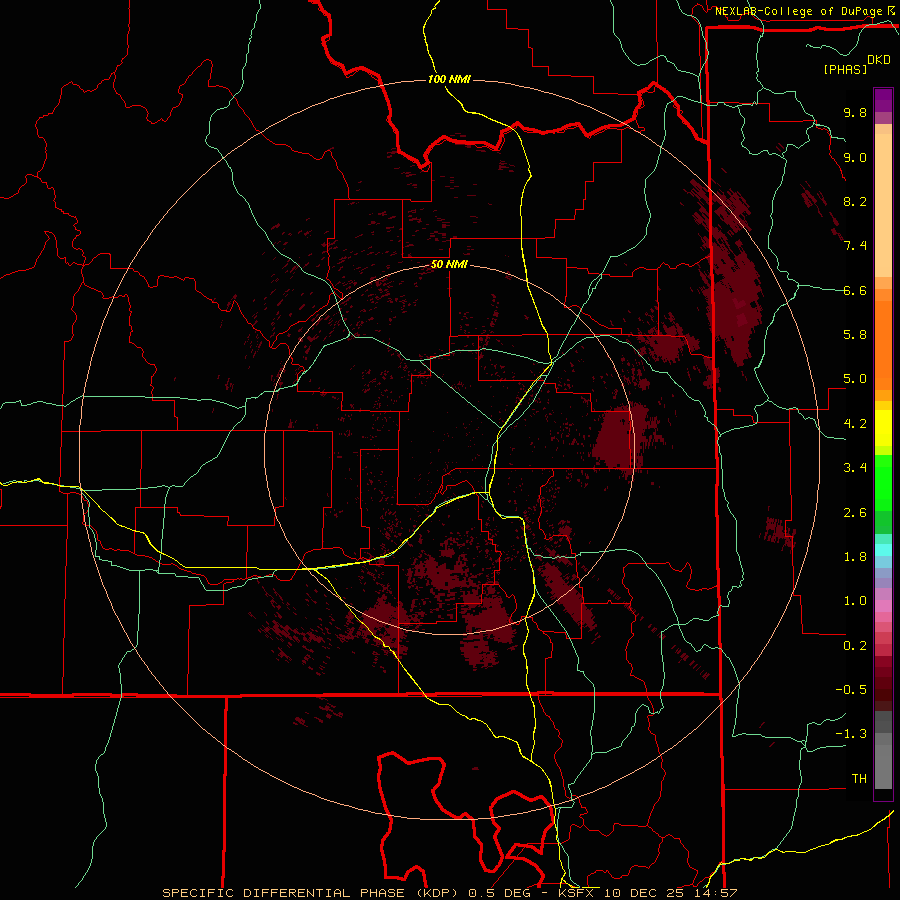Pick the pale peach color bar segment
This screenshot has width=900, height=900.
point(883,205)
